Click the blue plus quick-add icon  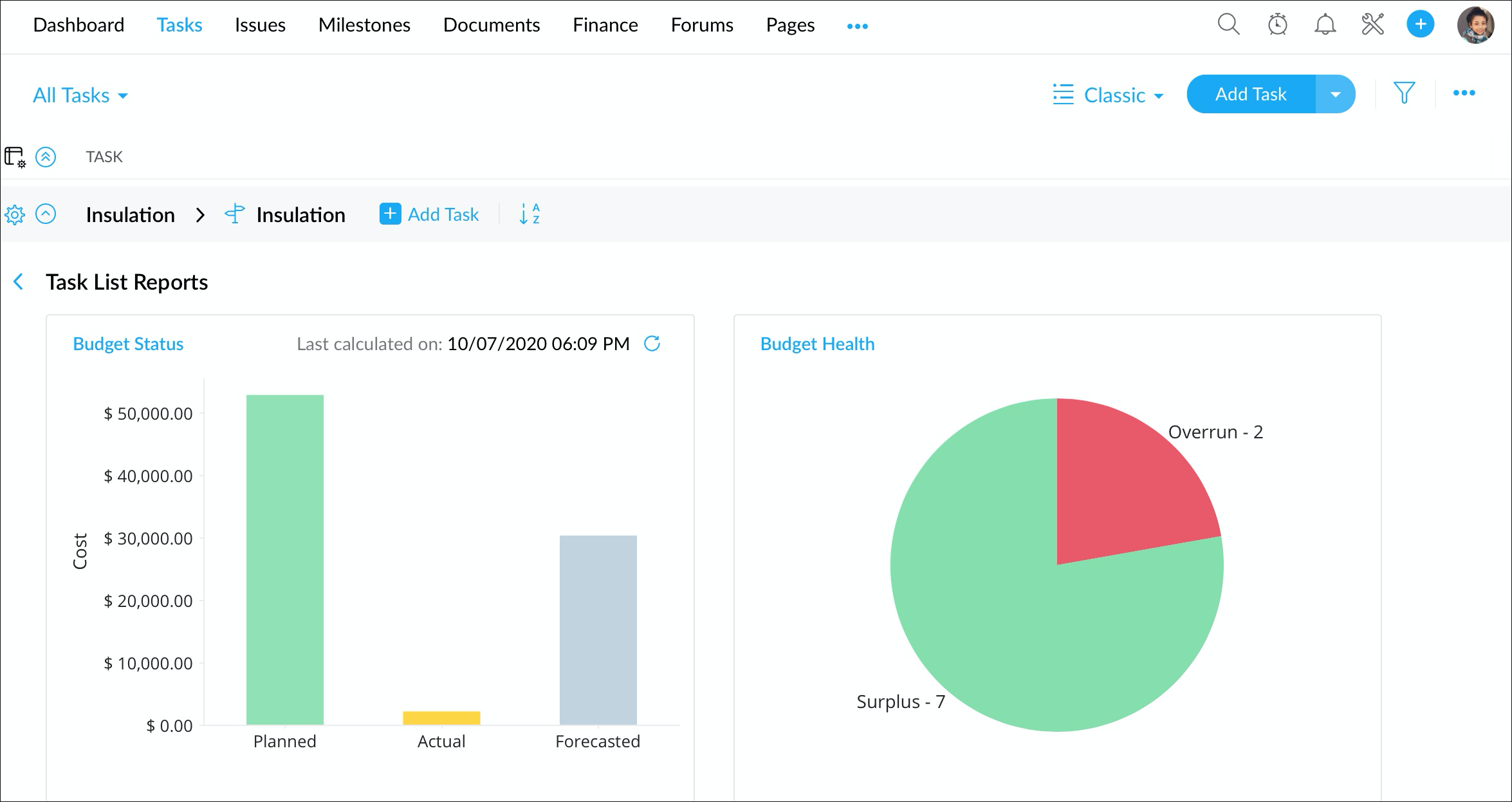click(1420, 24)
